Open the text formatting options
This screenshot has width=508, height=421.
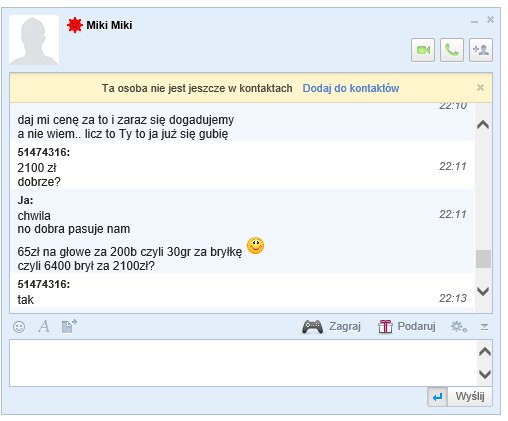(x=44, y=326)
